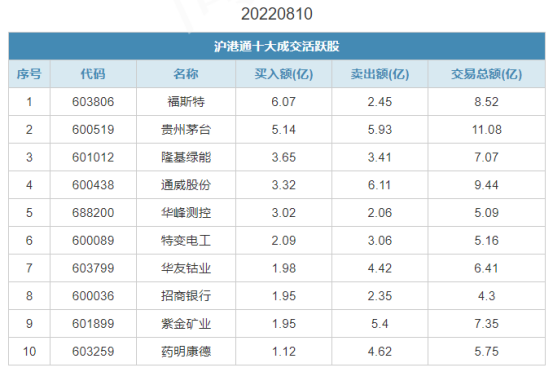Click stock name 福斯特
This screenshot has width=554, height=372.
click(186, 102)
